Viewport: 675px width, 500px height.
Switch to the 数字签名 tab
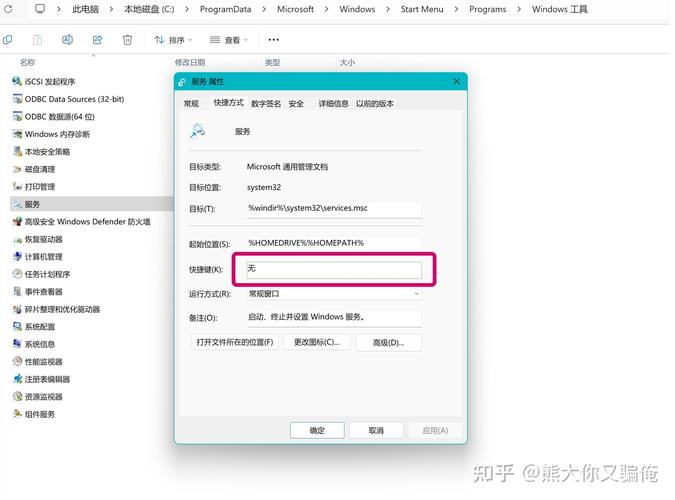(x=266, y=103)
